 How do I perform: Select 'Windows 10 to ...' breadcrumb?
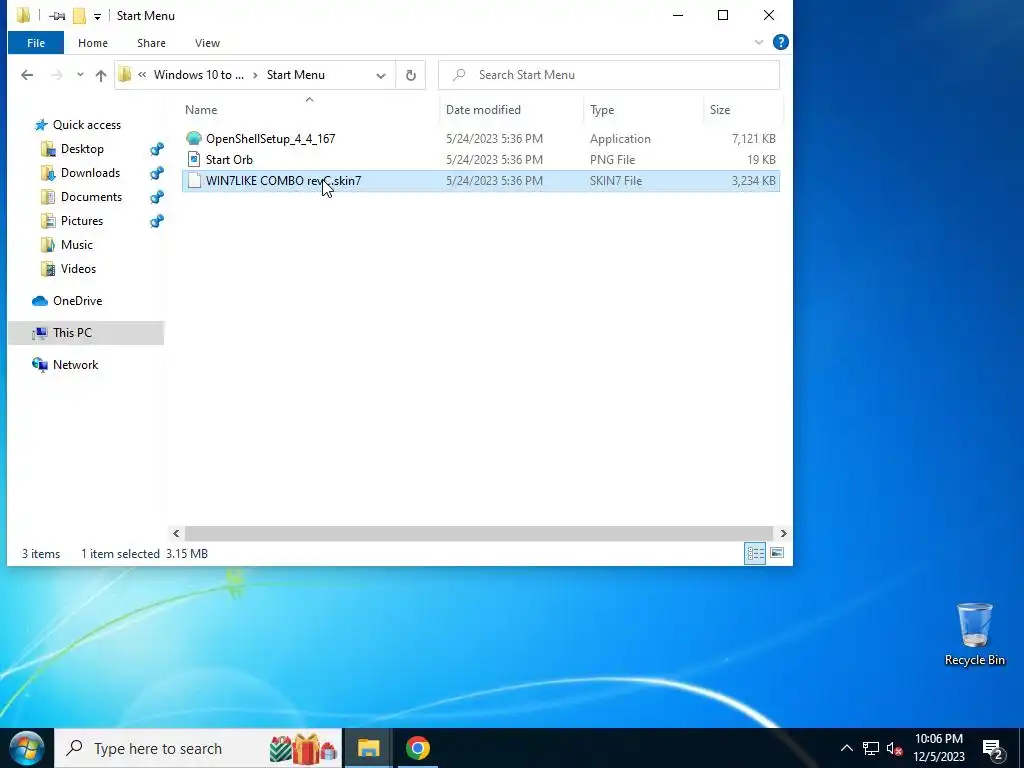(199, 75)
